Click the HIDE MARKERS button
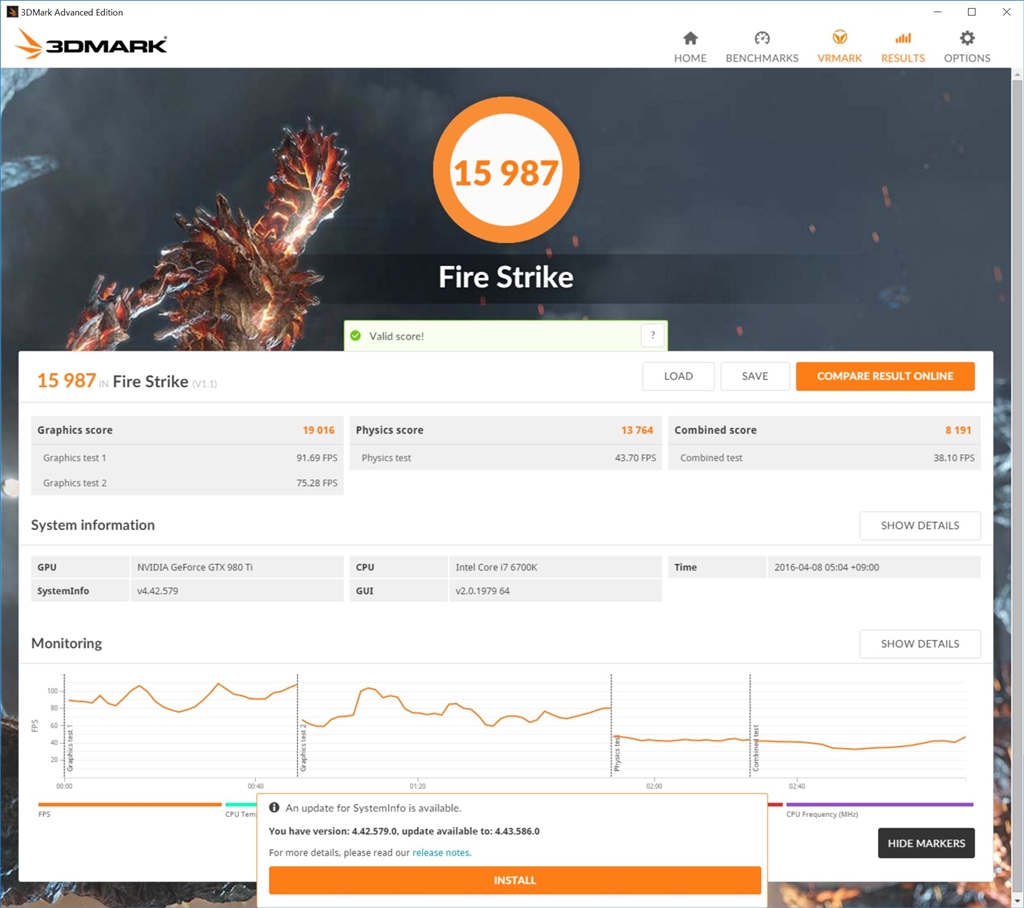Image resolution: width=1024 pixels, height=908 pixels. (x=926, y=843)
